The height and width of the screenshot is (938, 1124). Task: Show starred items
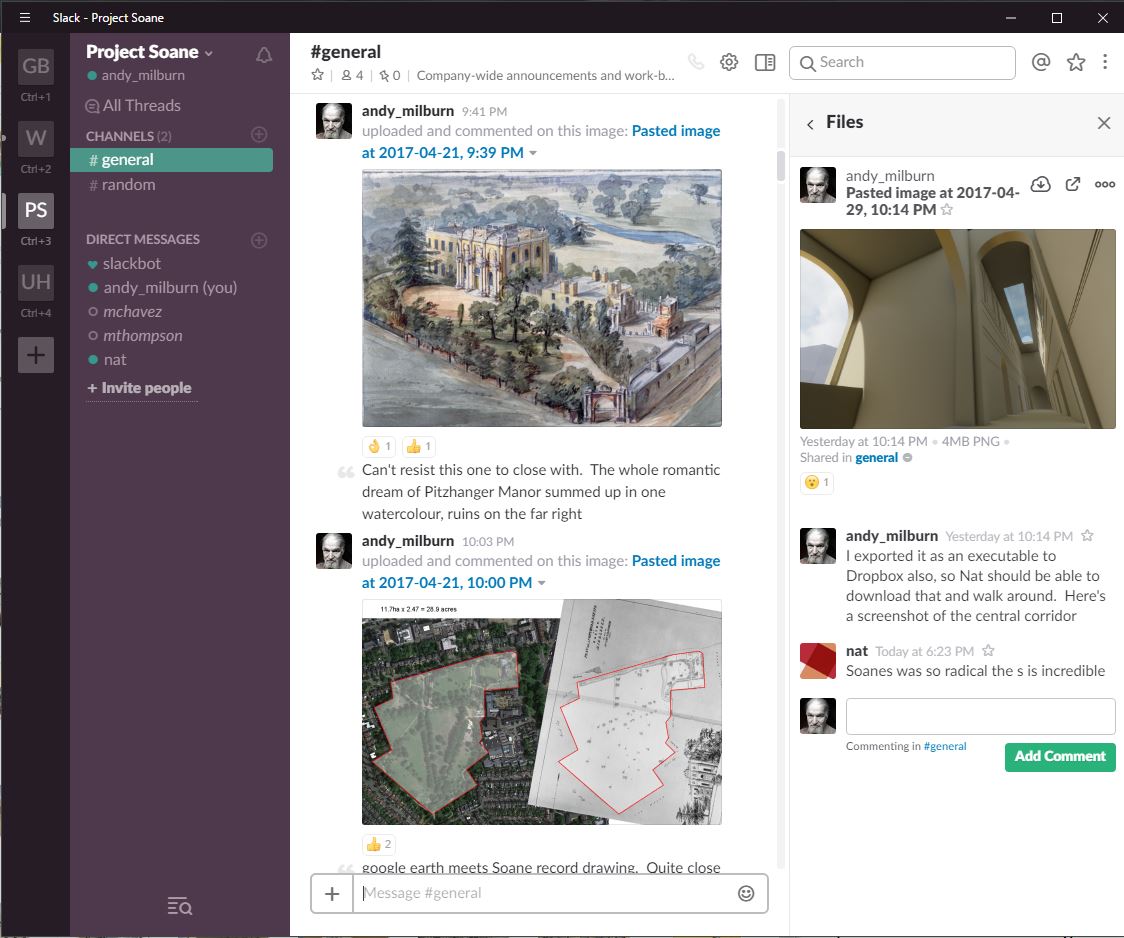pyautogui.click(x=1076, y=62)
